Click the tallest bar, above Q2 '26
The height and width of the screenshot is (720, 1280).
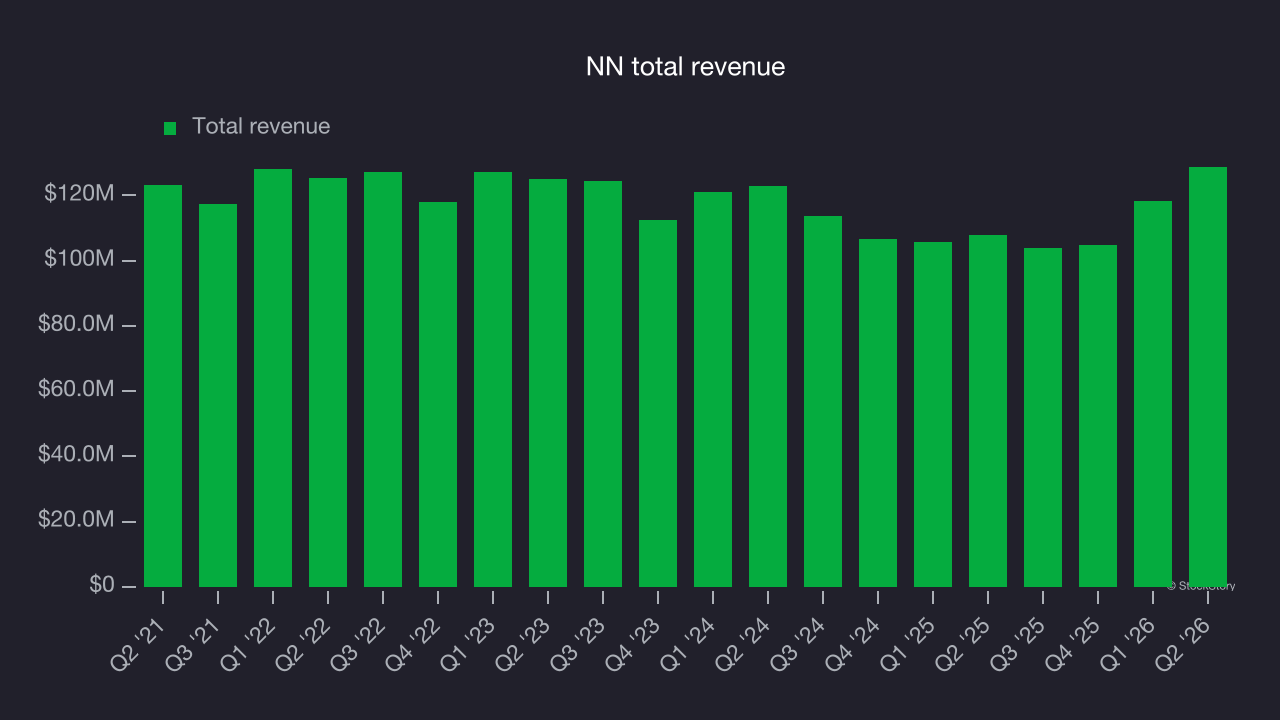[x=1208, y=377]
